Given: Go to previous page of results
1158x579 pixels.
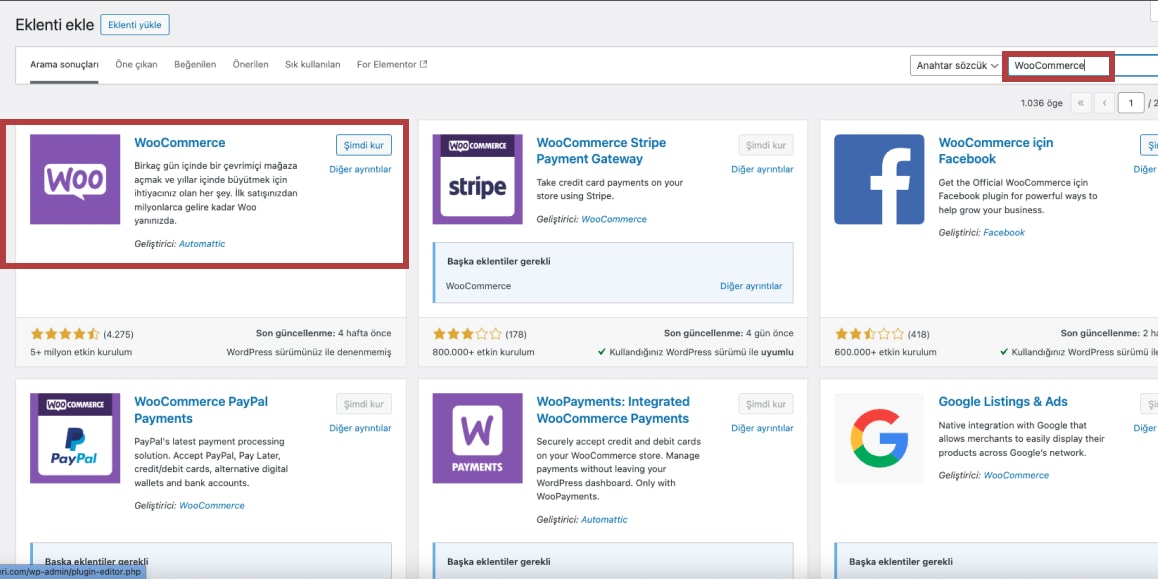Looking at the screenshot, I should click(1105, 103).
